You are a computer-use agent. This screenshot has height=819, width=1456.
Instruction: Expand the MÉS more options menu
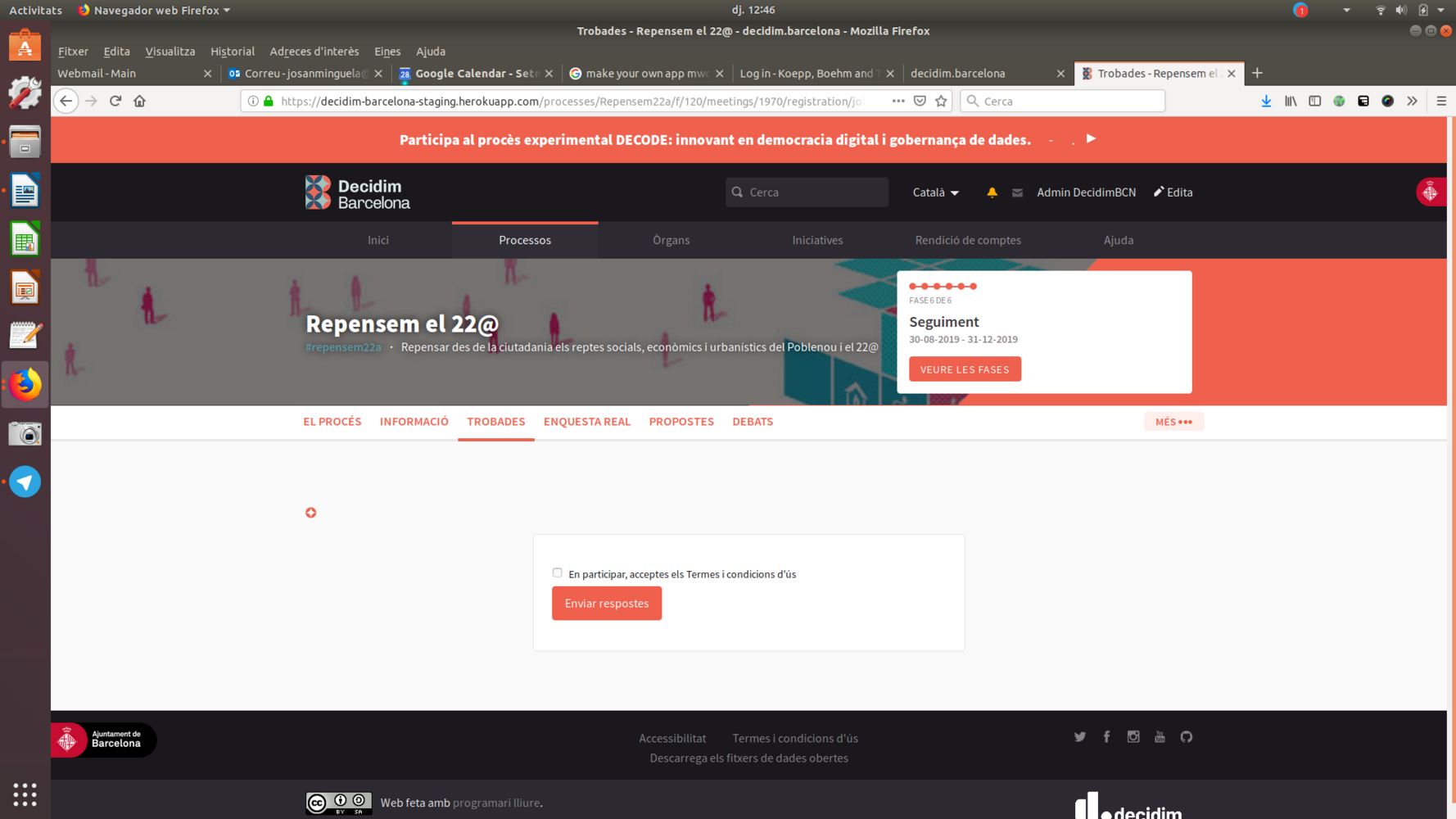click(1173, 422)
